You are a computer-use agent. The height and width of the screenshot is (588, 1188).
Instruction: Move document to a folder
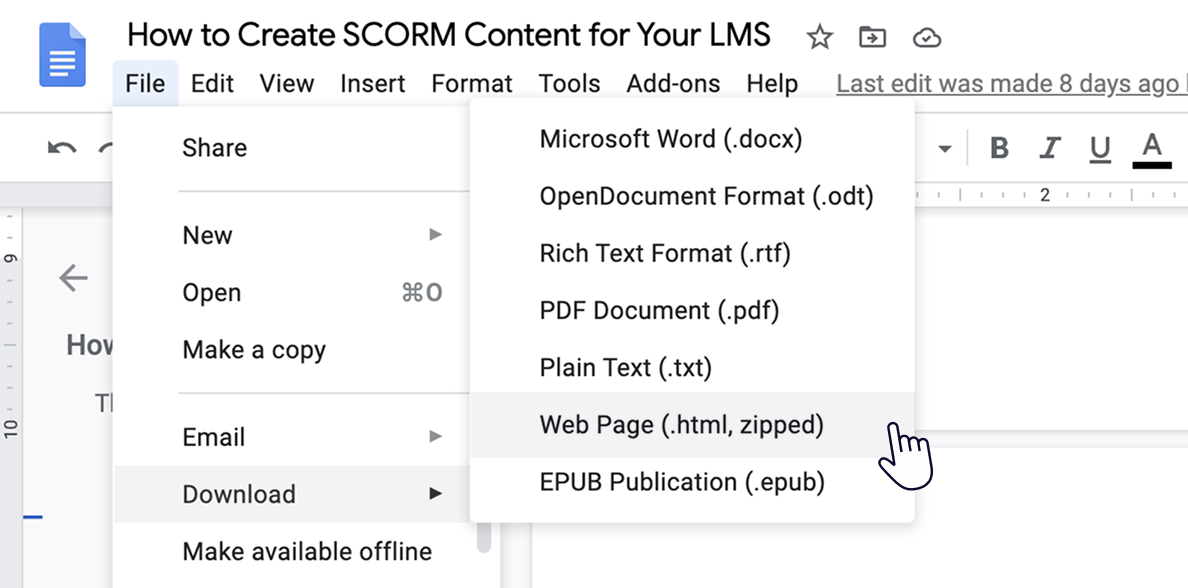tap(872, 36)
